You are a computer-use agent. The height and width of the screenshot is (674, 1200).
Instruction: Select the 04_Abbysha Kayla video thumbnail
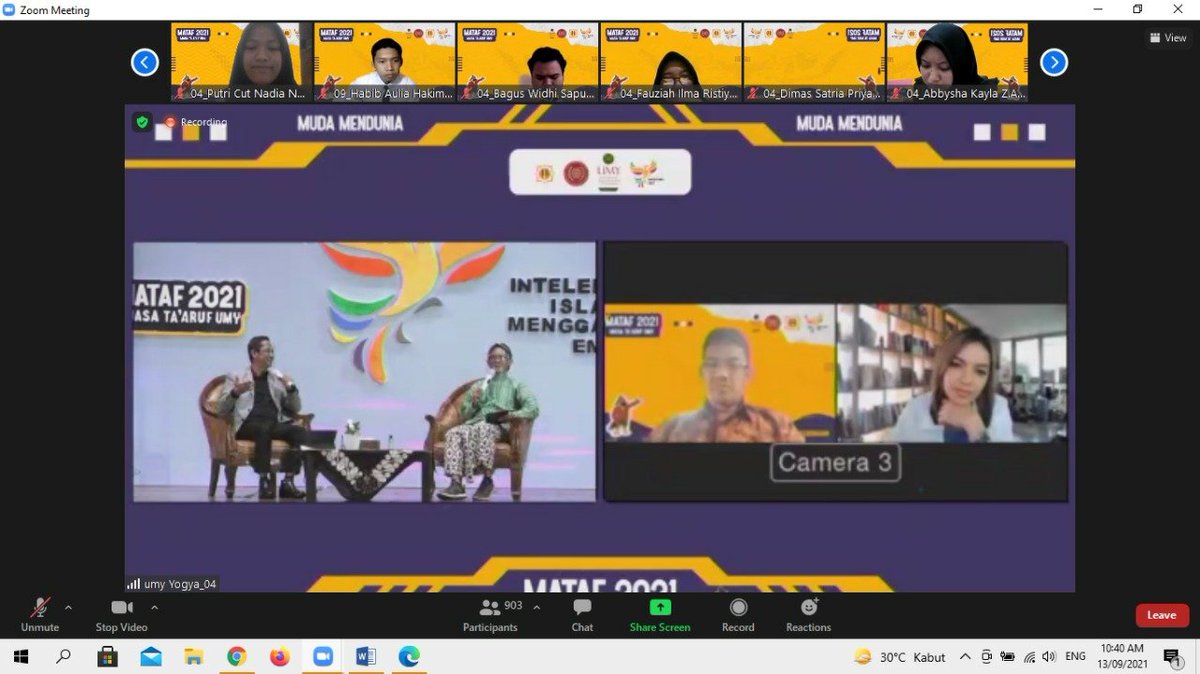[x=956, y=62]
